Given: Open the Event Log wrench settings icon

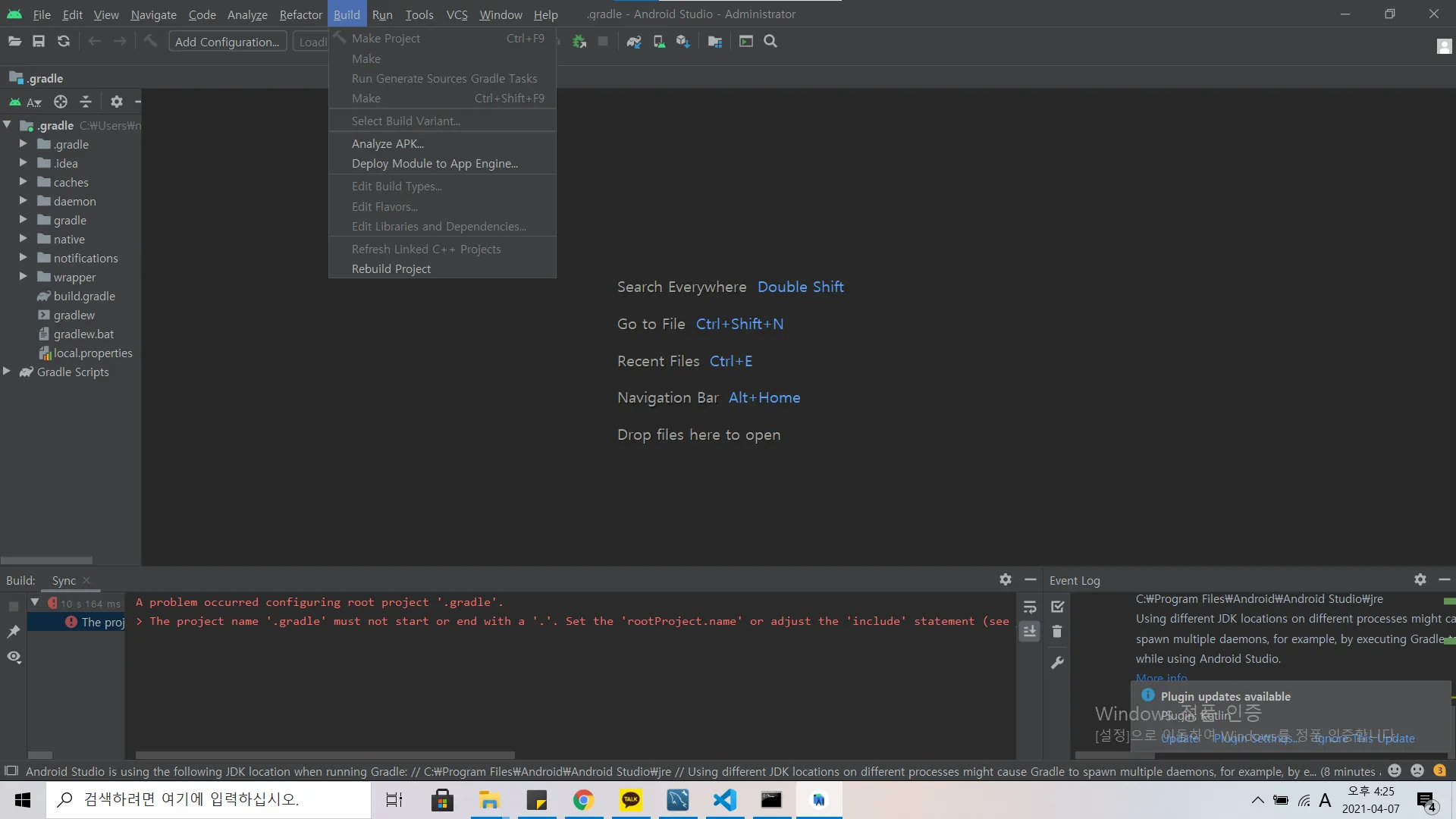Looking at the screenshot, I should [x=1057, y=663].
